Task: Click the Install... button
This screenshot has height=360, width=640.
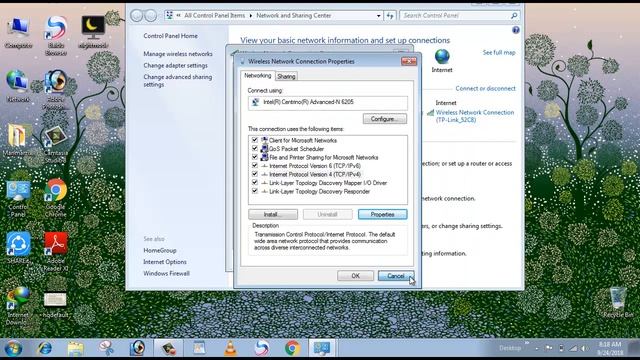Action: click(273, 214)
